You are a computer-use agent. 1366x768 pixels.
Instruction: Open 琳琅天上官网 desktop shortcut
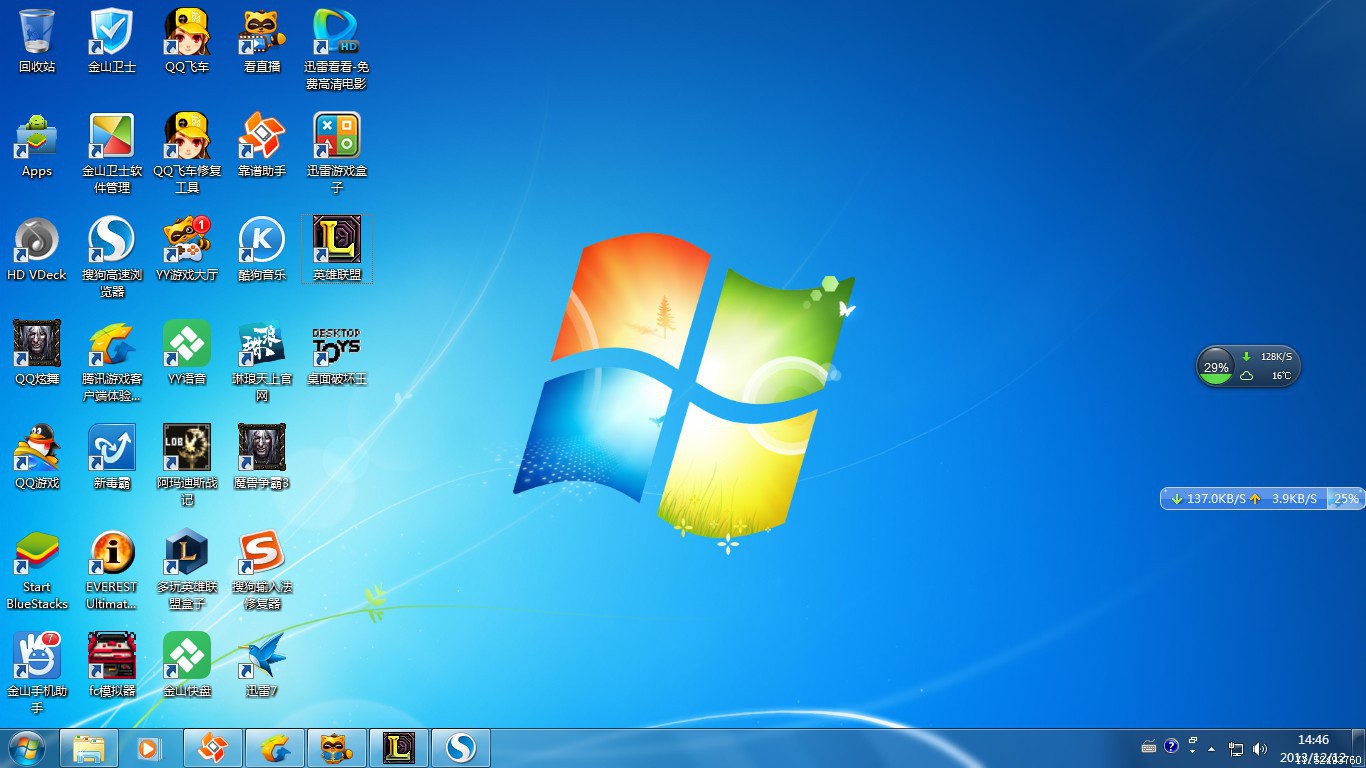coord(262,361)
